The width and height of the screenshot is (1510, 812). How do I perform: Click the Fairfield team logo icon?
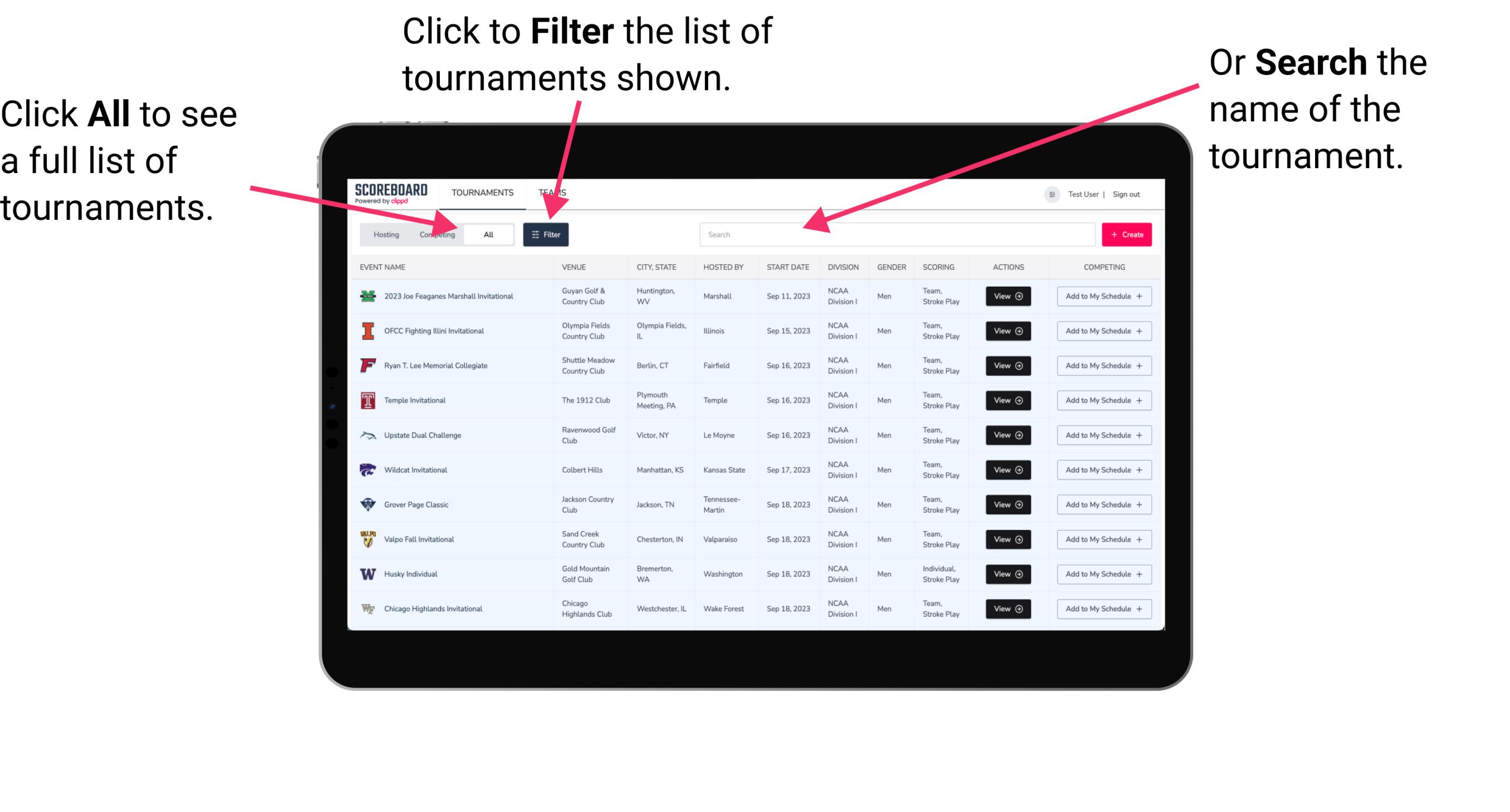point(368,365)
